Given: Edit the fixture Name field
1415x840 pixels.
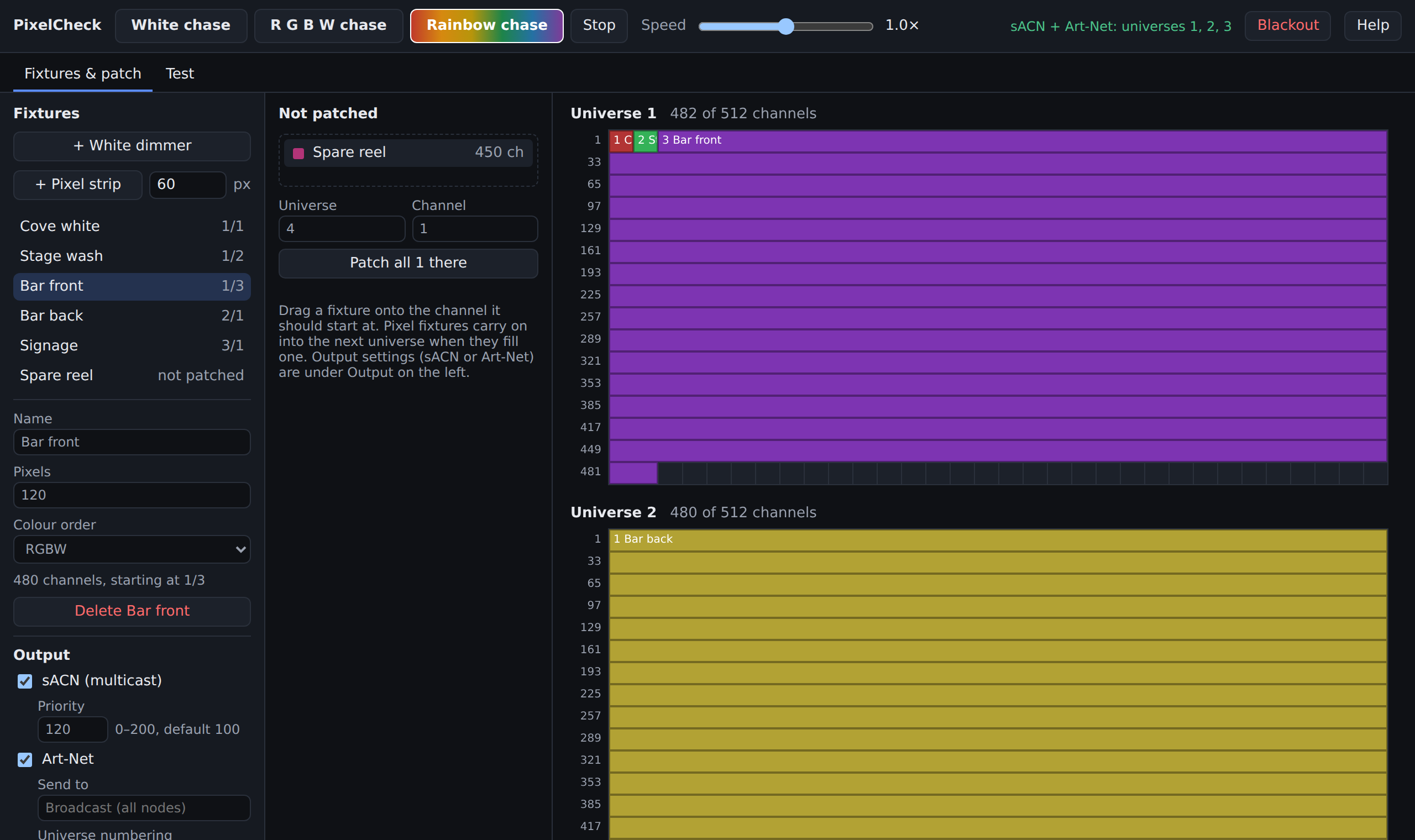Looking at the screenshot, I should [132, 442].
